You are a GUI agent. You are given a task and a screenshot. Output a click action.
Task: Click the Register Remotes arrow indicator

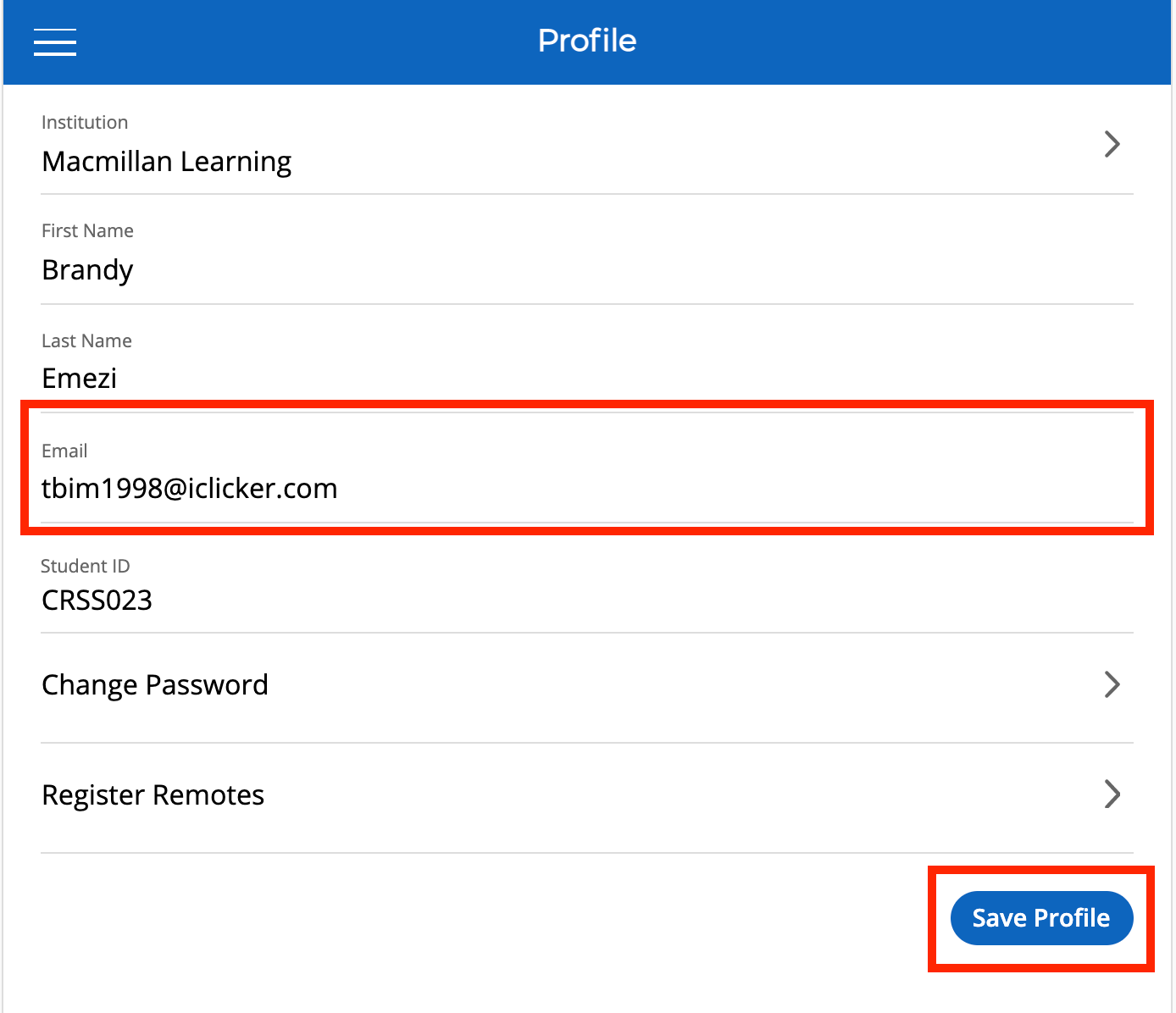tap(1112, 794)
